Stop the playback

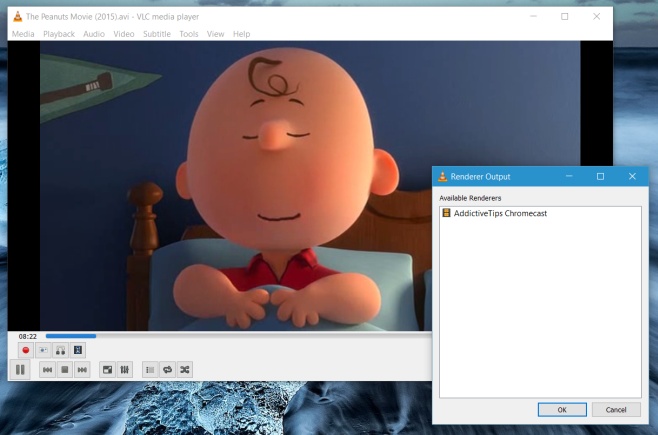click(x=65, y=370)
